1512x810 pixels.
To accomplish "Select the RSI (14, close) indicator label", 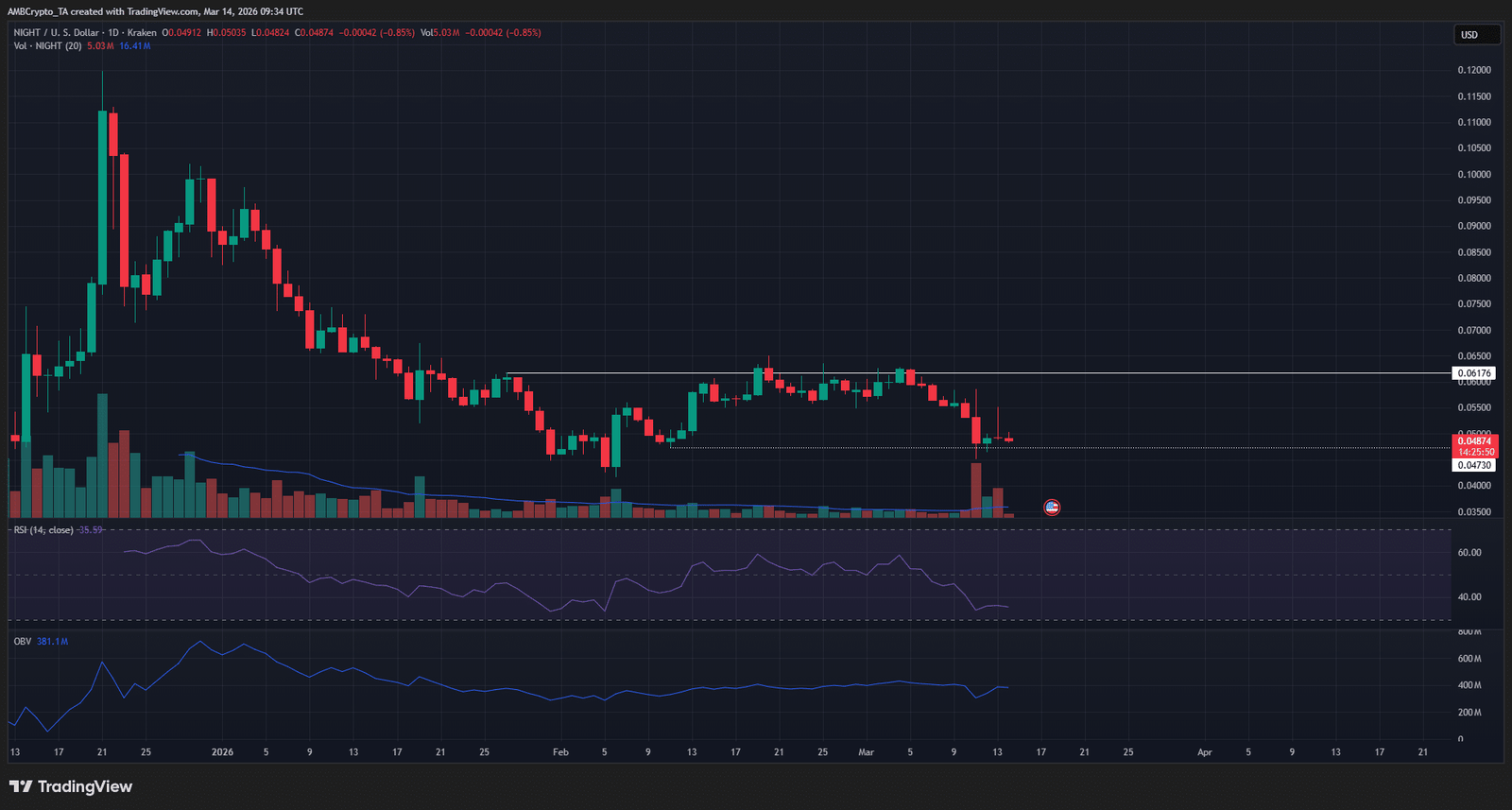I will pos(43,530).
